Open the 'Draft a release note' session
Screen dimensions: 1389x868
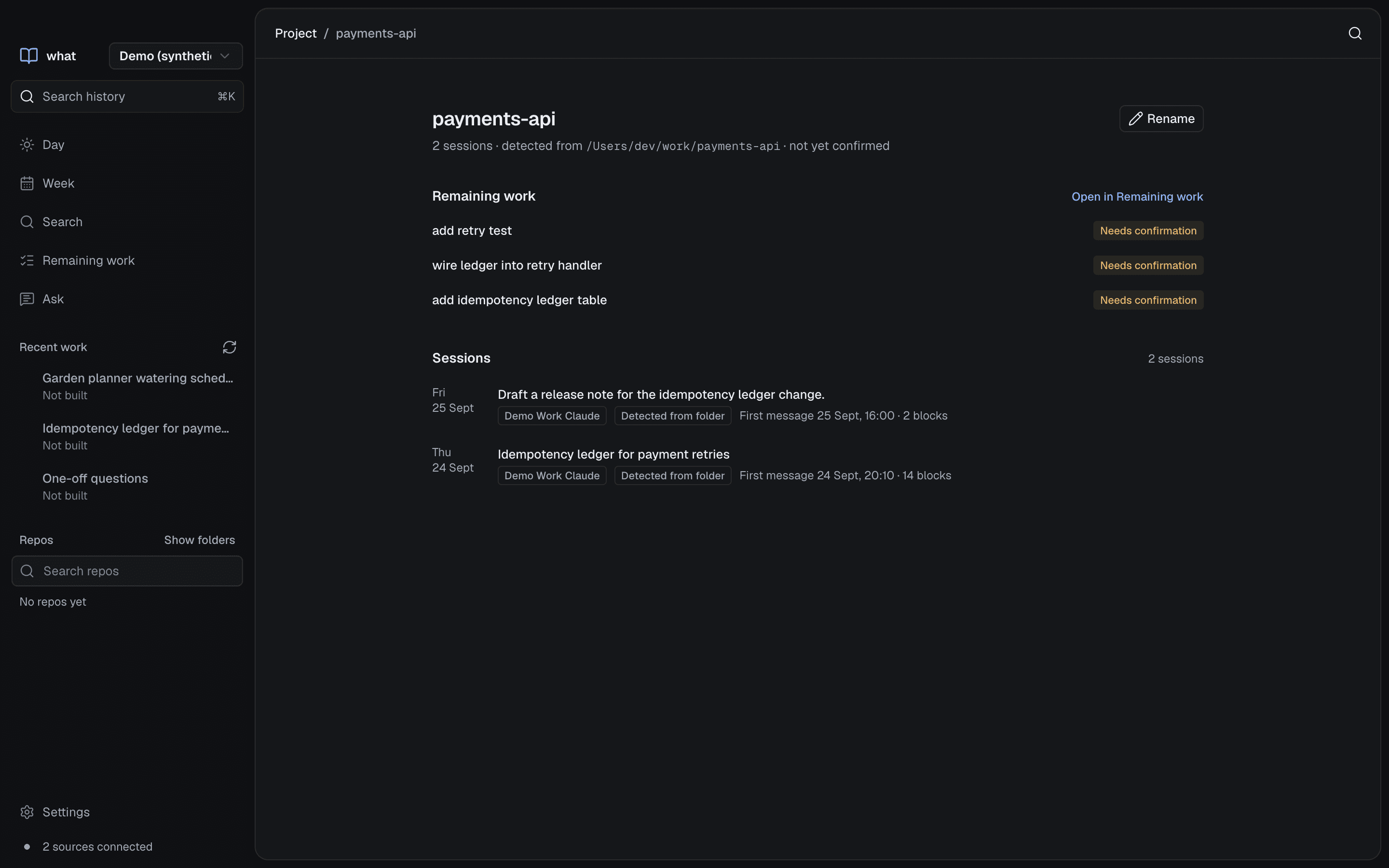point(661,394)
